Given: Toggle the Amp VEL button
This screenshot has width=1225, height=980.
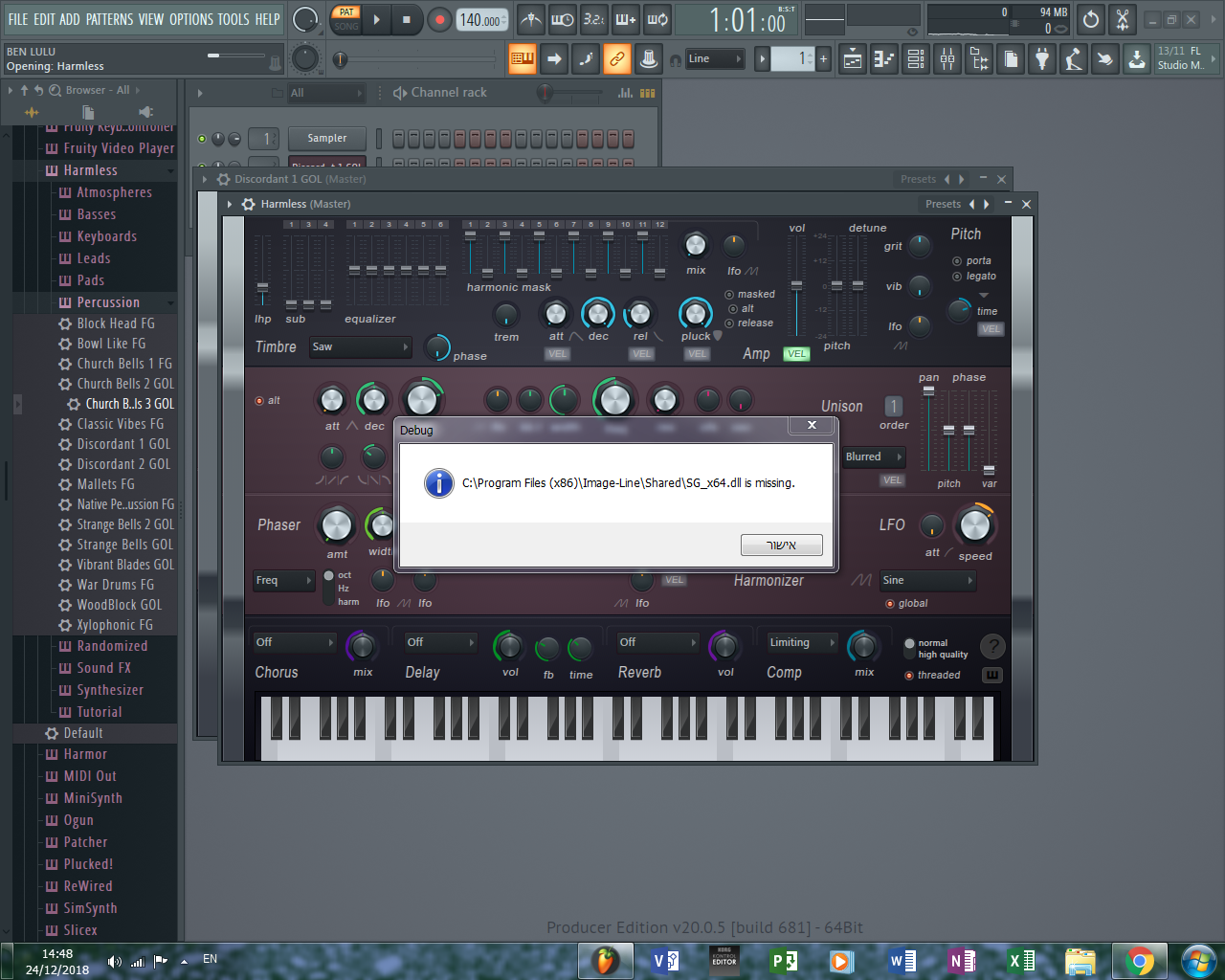Looking at the screenshot, I should 796,354.
